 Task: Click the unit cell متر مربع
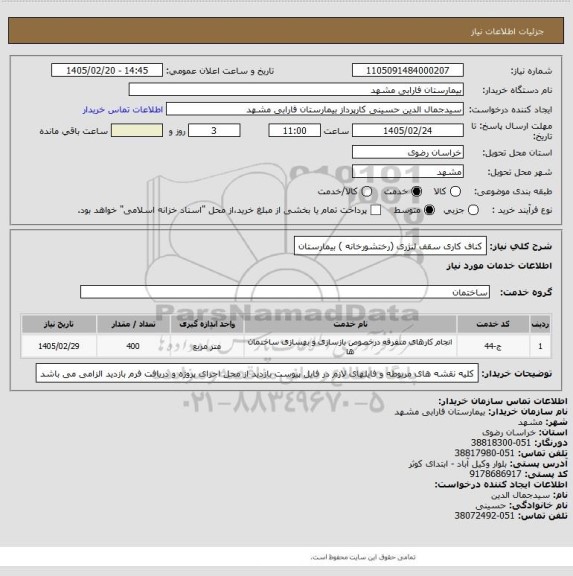(207, 346)
